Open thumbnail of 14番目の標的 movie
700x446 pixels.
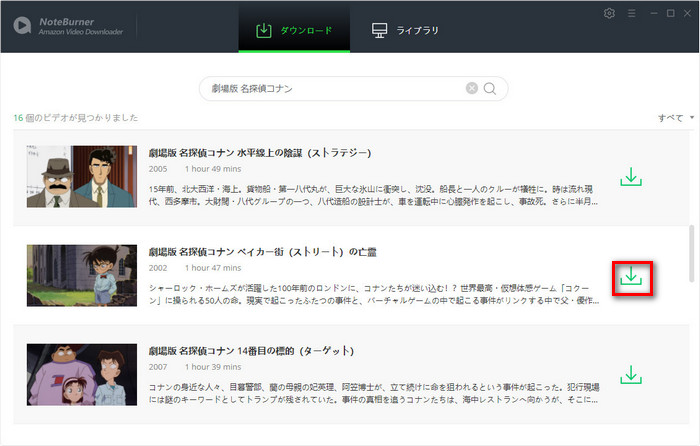pyautogui.click(x=82, y=375)
